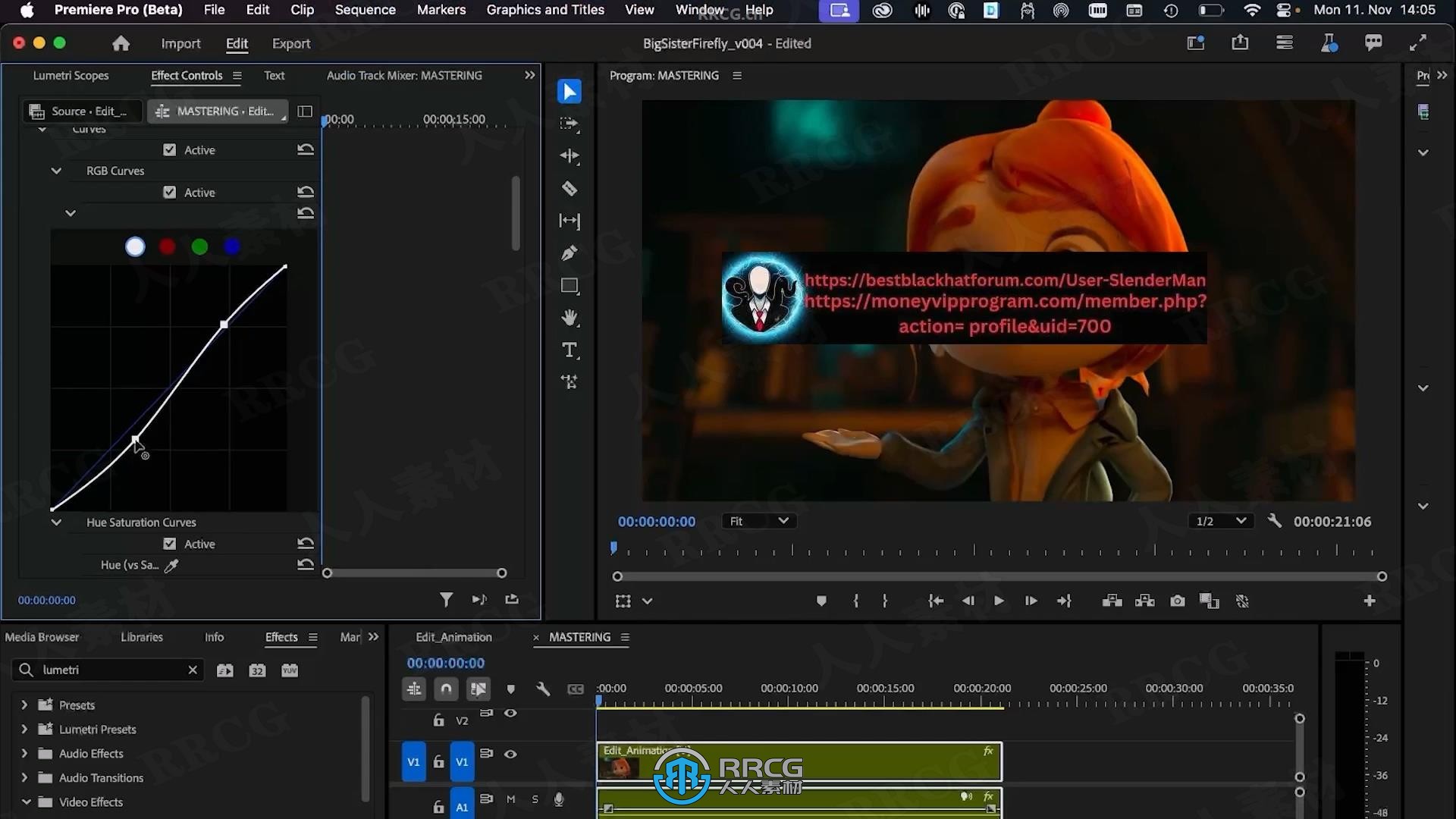Expand the Audio Effects folder
Screen dimensions: 1456x819
click(24, 754)
